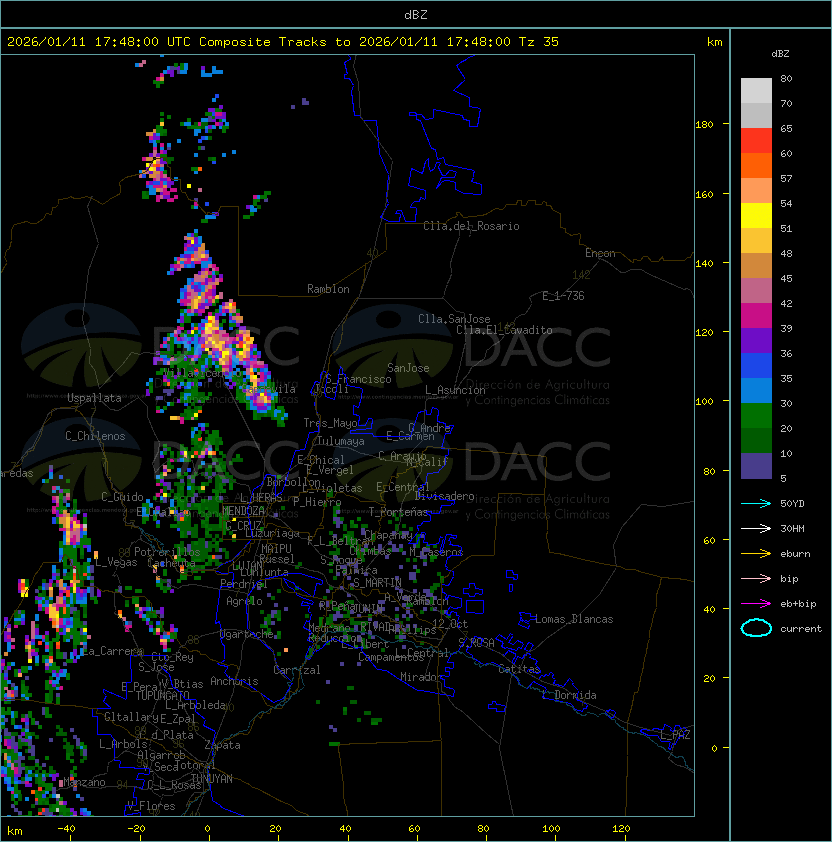
Task: Click the 'L_Asuncion' map label
Action: [455, 390]
